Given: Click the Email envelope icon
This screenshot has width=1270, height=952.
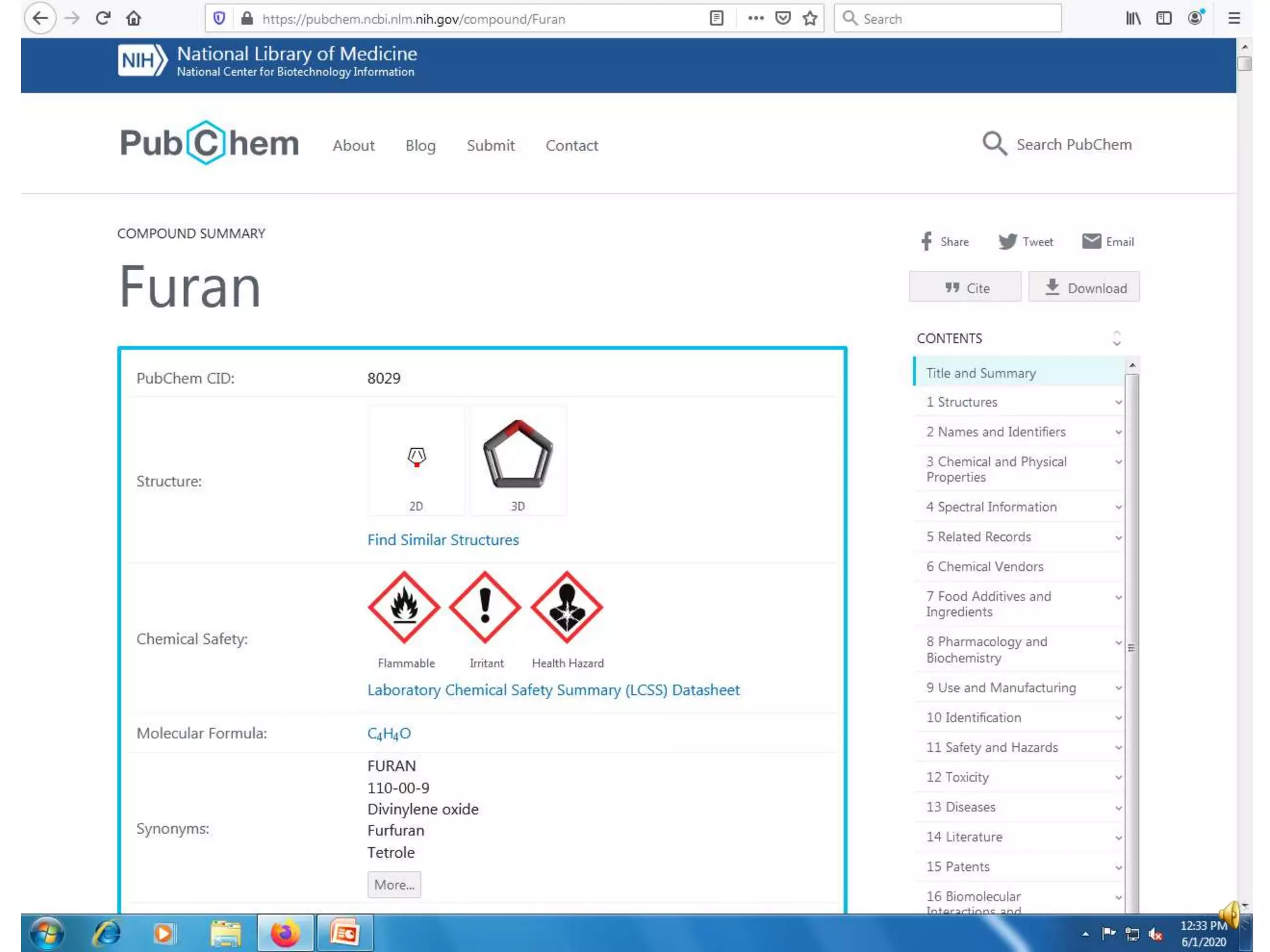Looking at the screenshot, I should [1091, 241].
